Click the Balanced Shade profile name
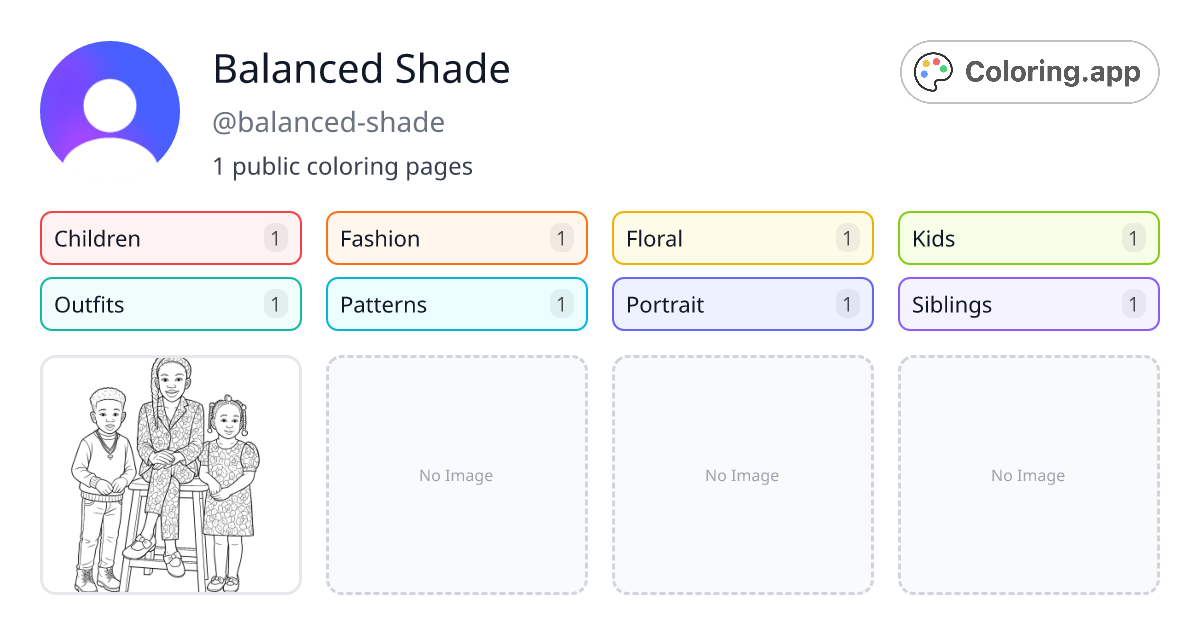1200x630 pixels. click(x=362, y=69)
